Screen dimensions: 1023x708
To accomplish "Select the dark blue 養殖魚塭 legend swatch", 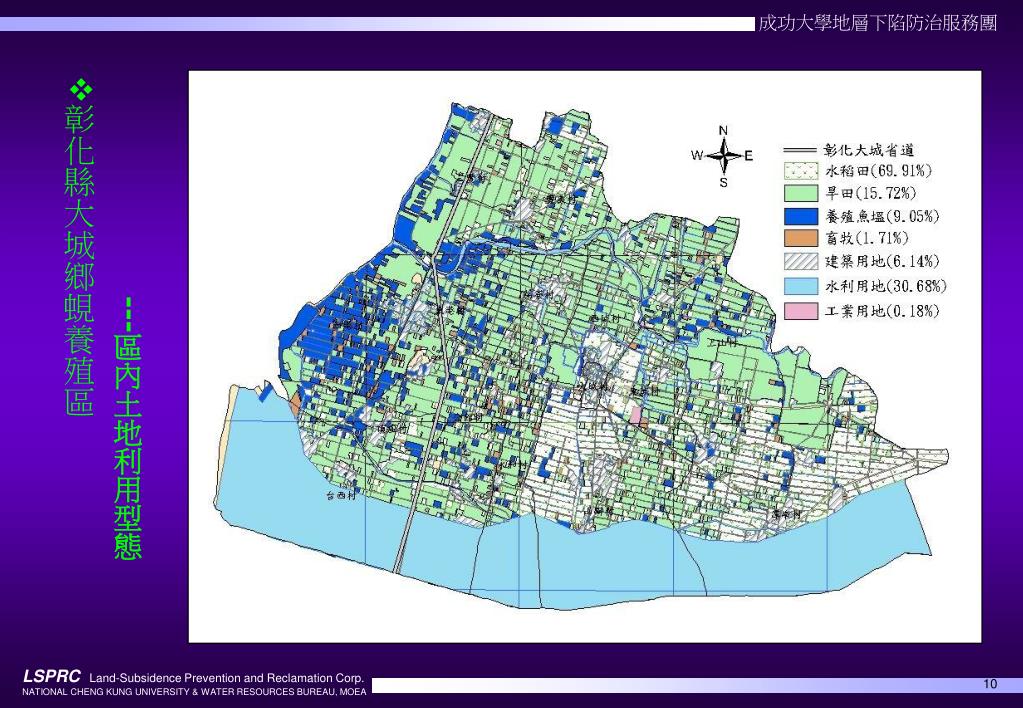I will 800,216.
